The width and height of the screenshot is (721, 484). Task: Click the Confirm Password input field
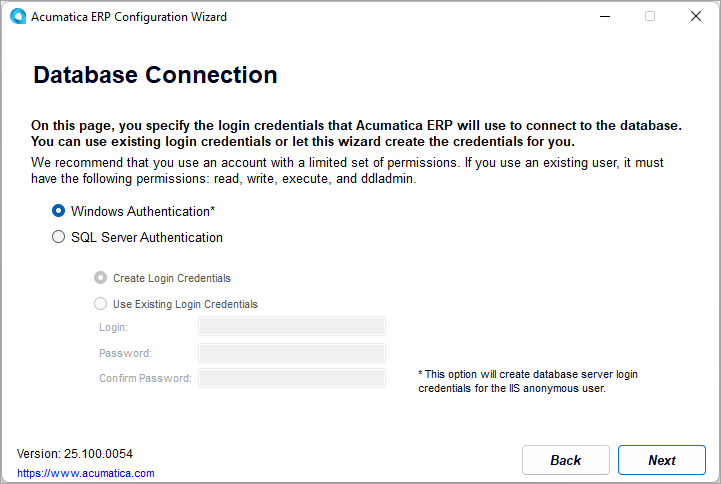pos(291,378)
